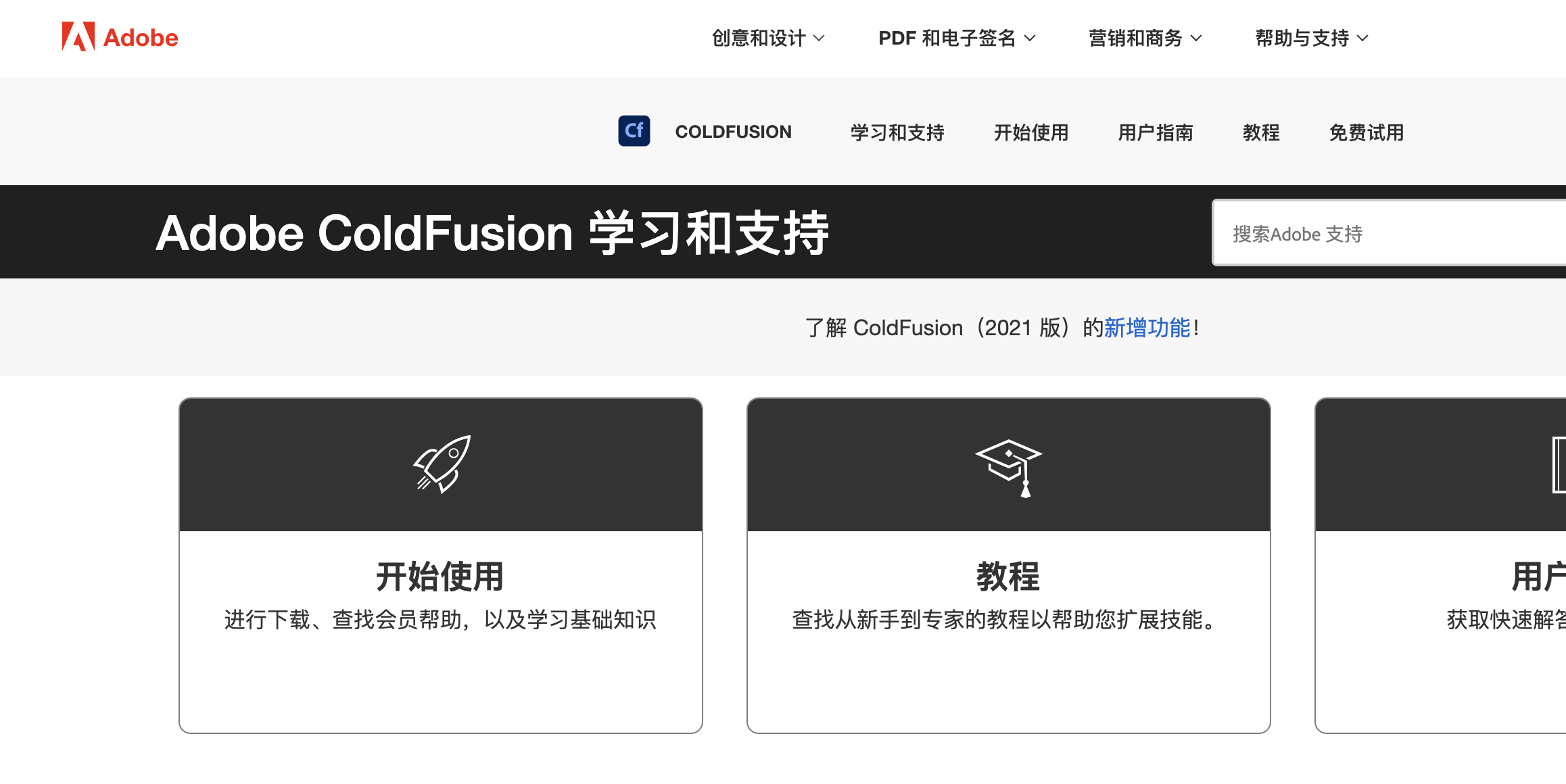Open the 开始使用 card title
The height and width of the screenshot is (784, 1566).
[x=440, y=577]
